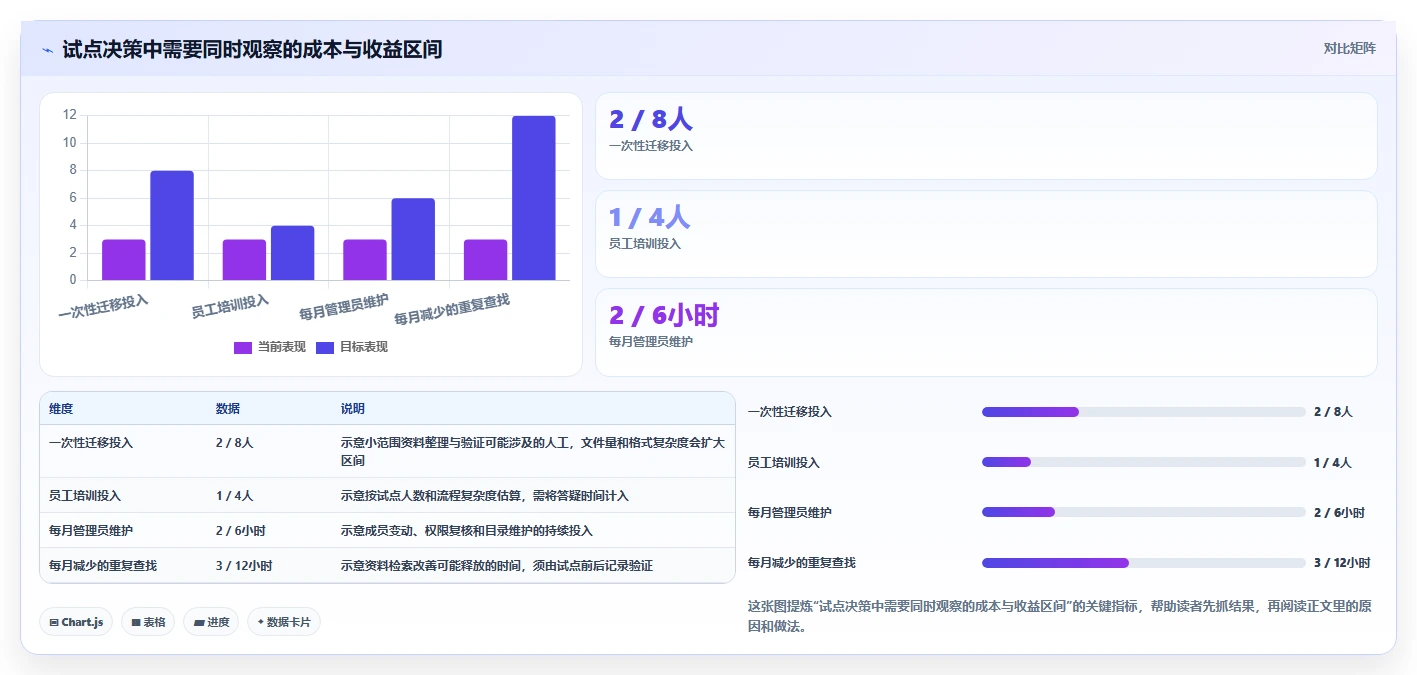Click the description starting 示意按试点人数
This screenshot has width=1417, height=675.
click(485, 495)
